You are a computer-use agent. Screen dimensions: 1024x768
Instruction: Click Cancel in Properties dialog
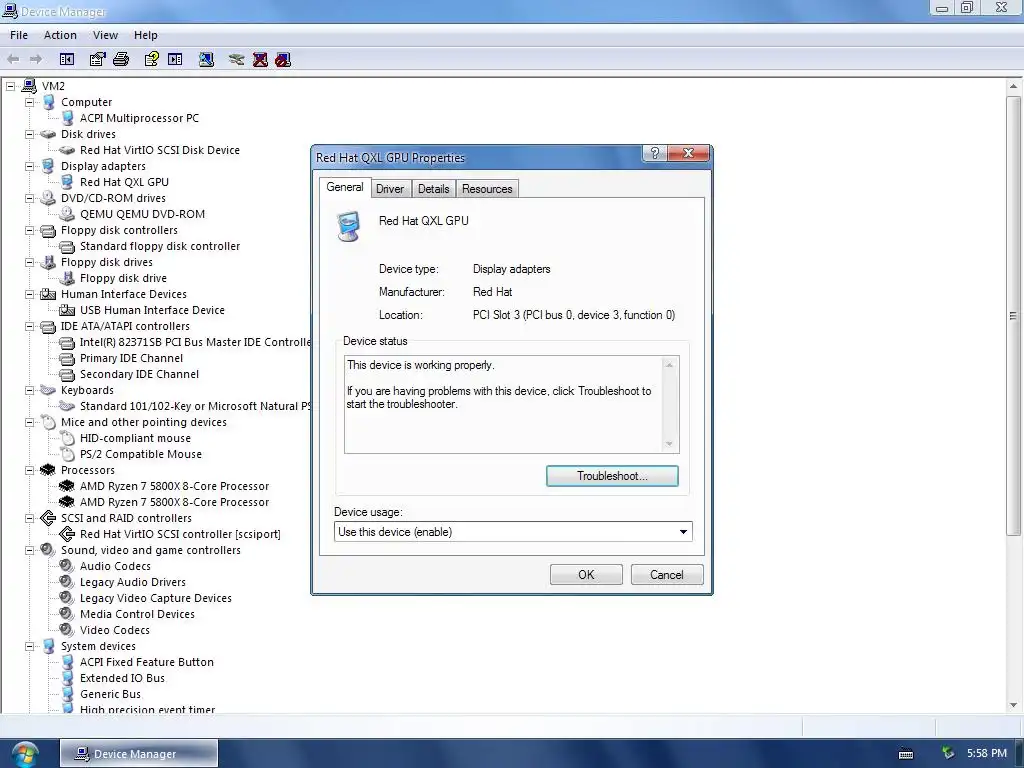coord(667,575)
